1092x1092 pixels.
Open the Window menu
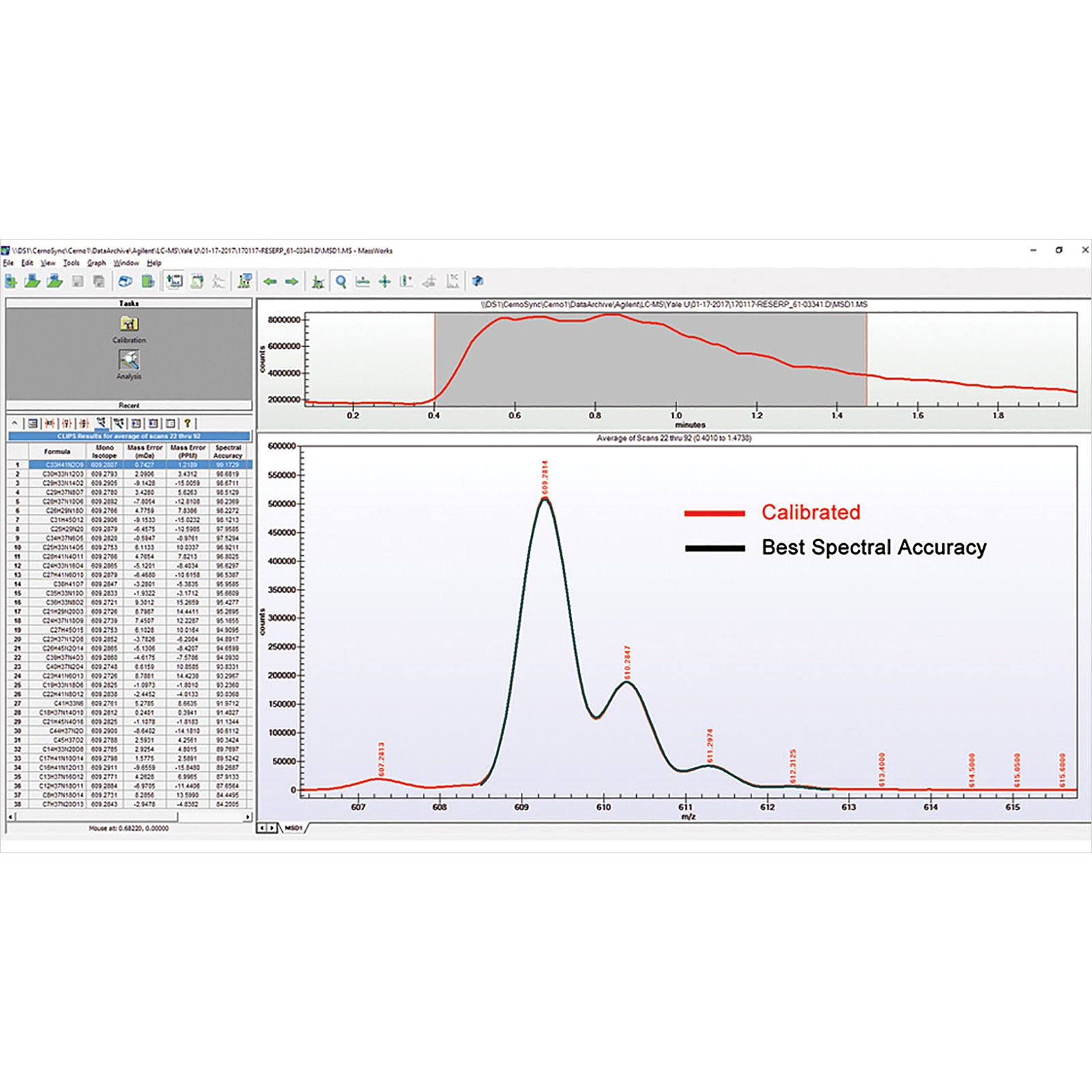[126, 263]
